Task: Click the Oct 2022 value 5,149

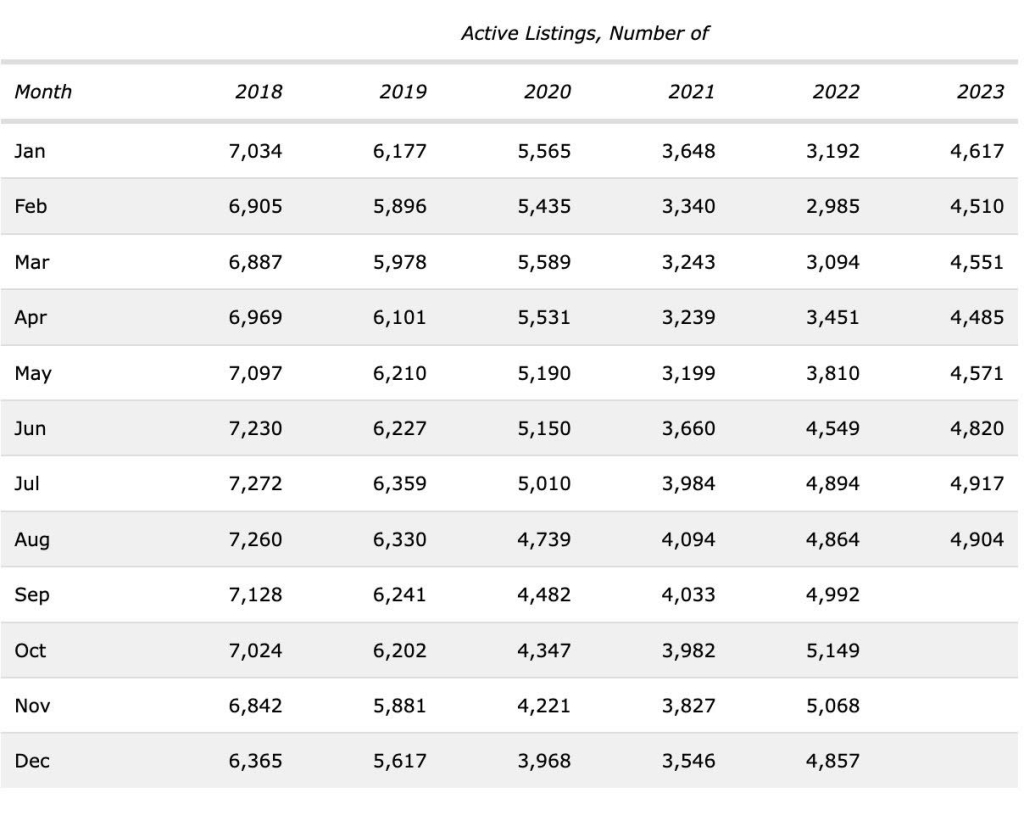Action: tap(835, 650)
